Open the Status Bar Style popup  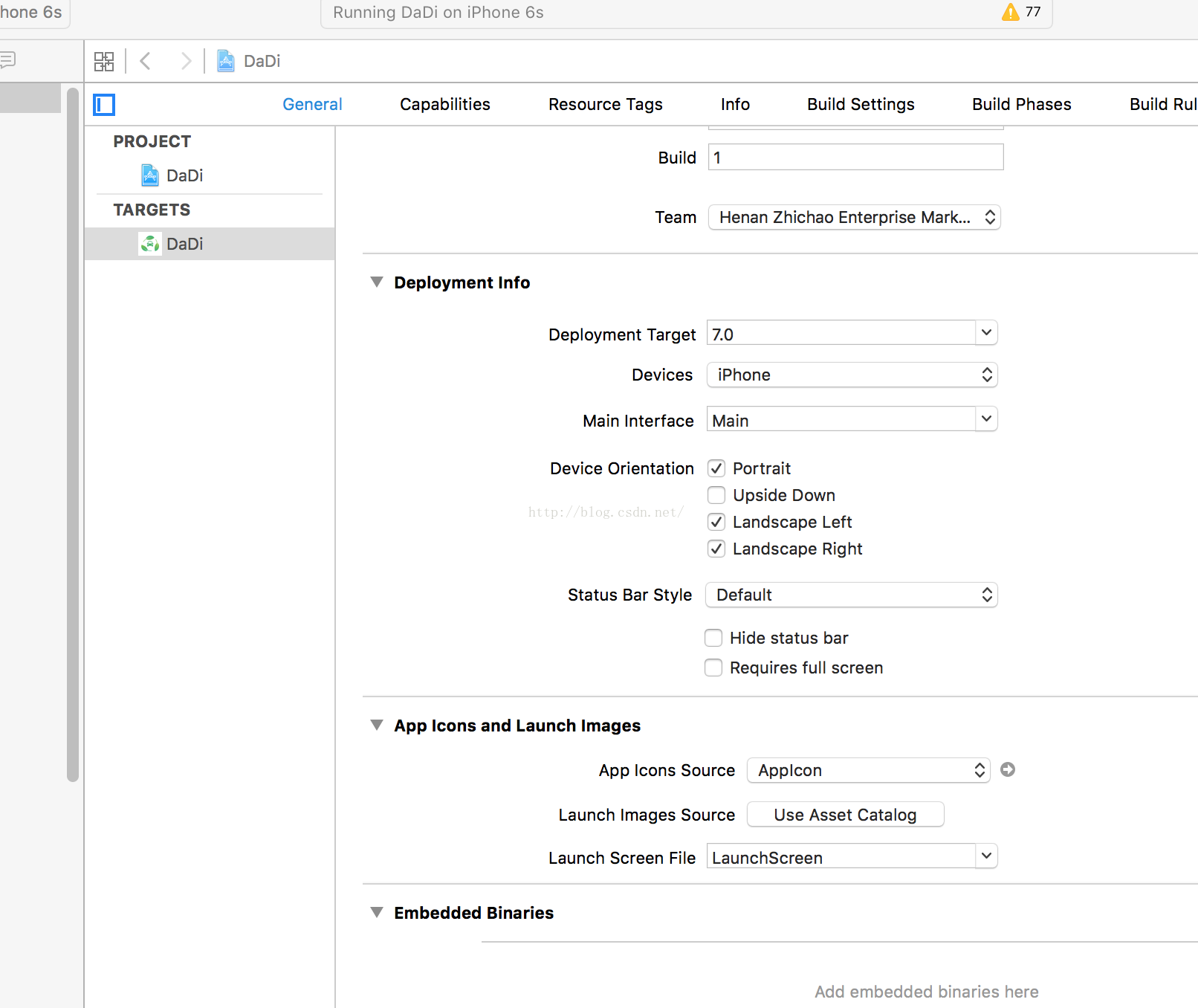point(852,595)
